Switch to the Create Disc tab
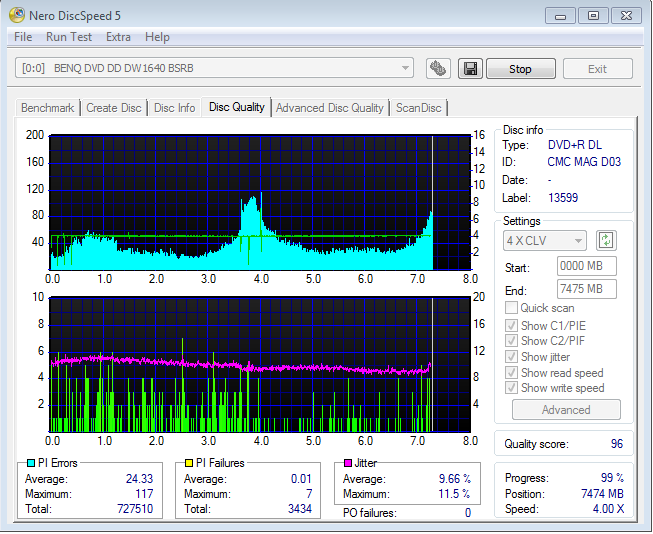 [x=114, y=108]
